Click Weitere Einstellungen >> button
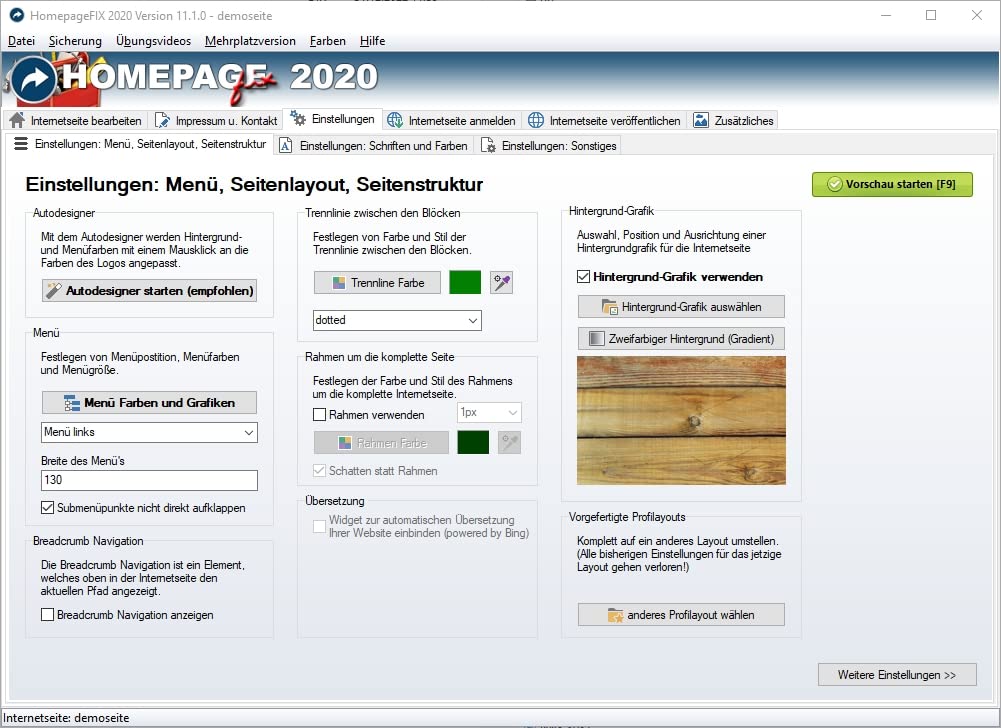This screenshot has width=1001, height=728. tap(897, 675)
